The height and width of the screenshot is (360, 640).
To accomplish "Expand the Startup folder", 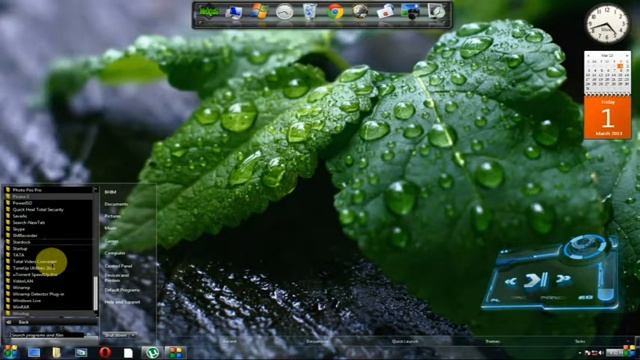I will tap(20, 249).
